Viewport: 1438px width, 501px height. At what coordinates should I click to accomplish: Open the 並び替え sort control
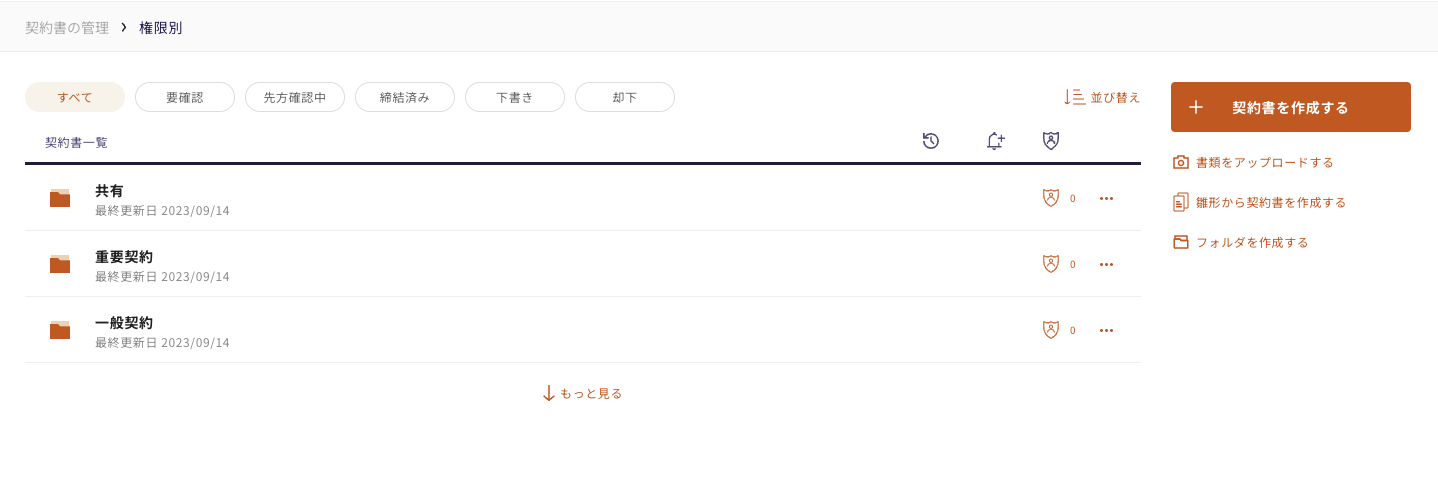pos(1102,97)
